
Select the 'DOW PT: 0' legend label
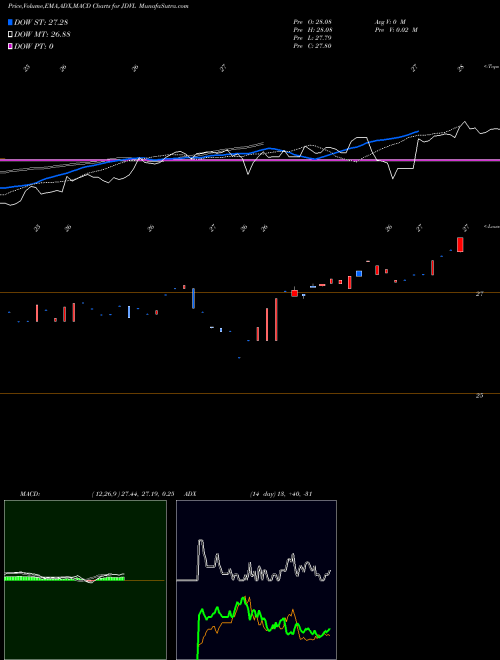[x=34, y=46]
